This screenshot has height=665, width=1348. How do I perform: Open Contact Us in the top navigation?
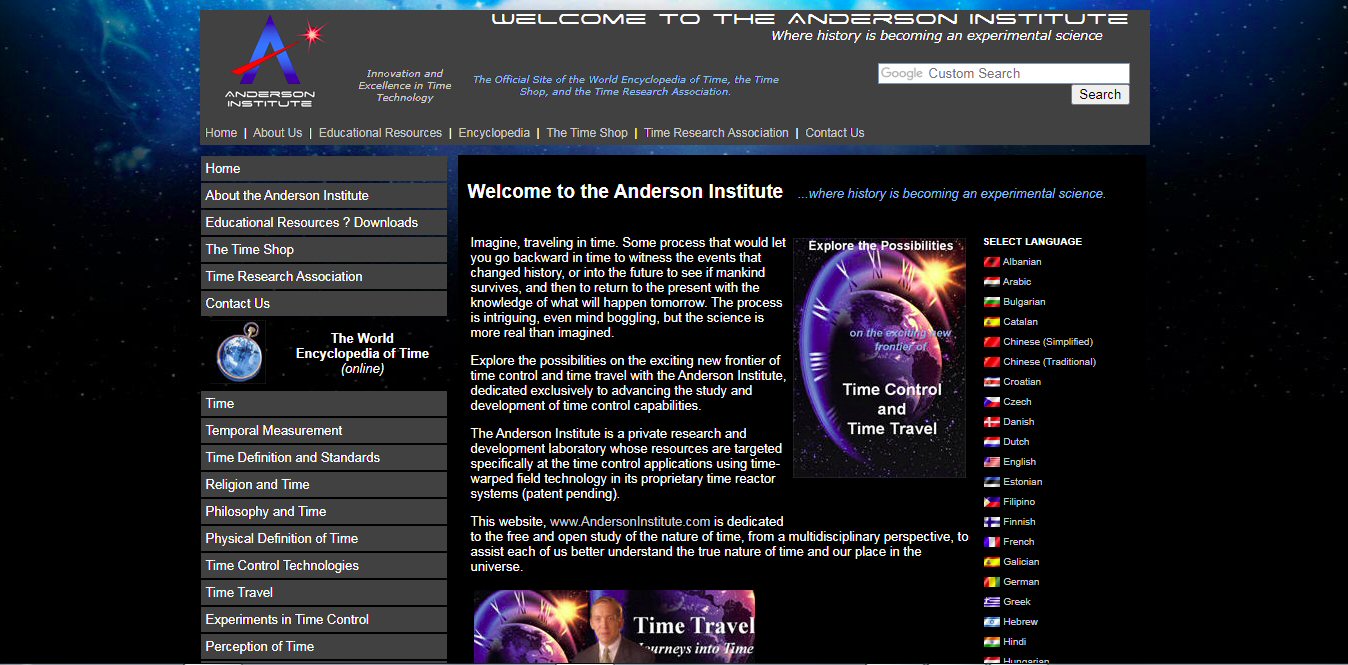coord(835,133)
